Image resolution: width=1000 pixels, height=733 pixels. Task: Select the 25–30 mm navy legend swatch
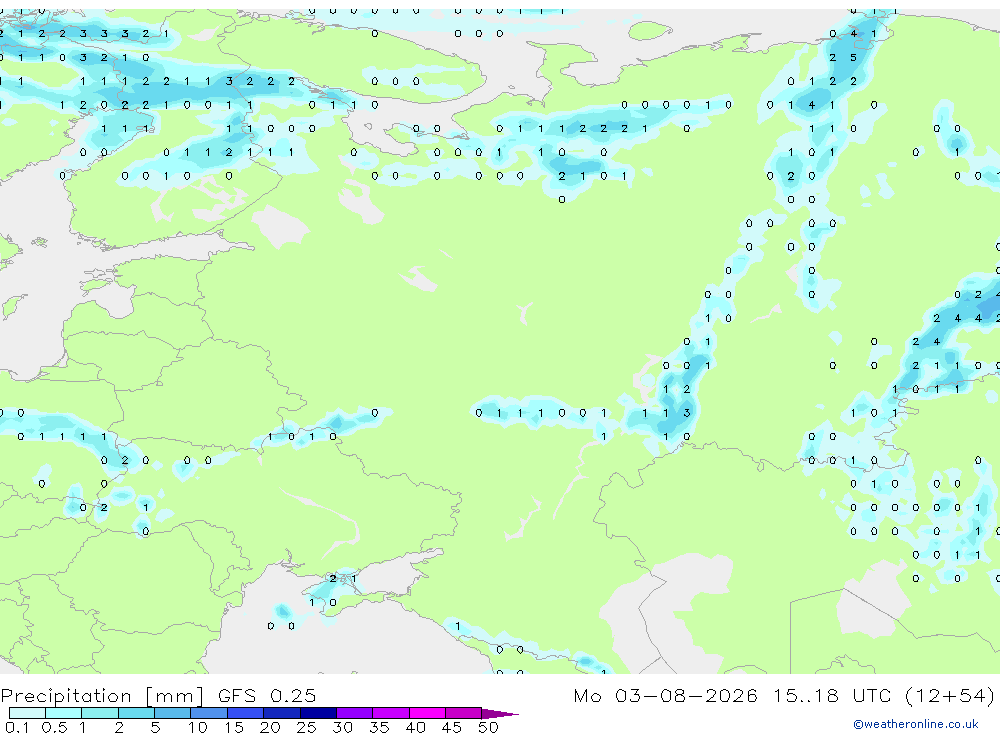[x=318, y=713]
